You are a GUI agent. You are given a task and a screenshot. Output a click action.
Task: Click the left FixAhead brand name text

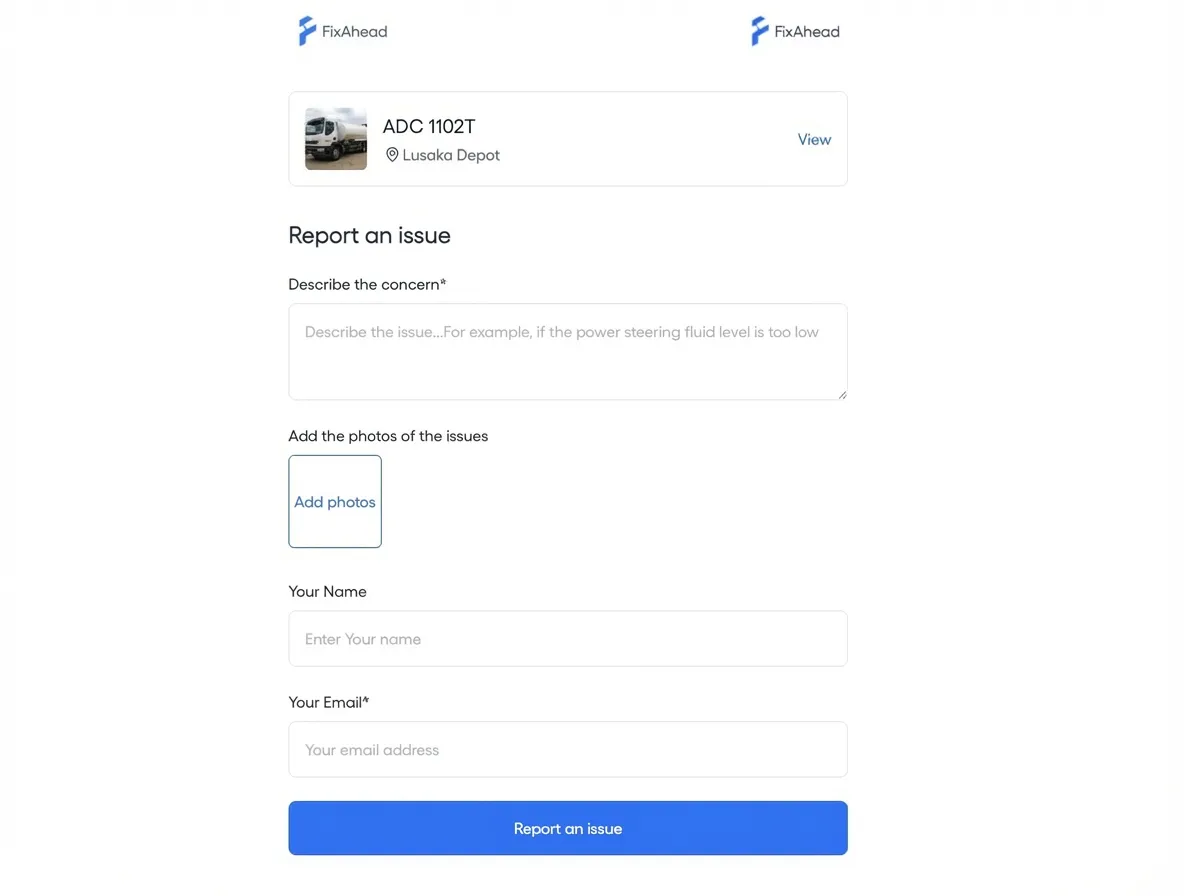click(354, 31)
